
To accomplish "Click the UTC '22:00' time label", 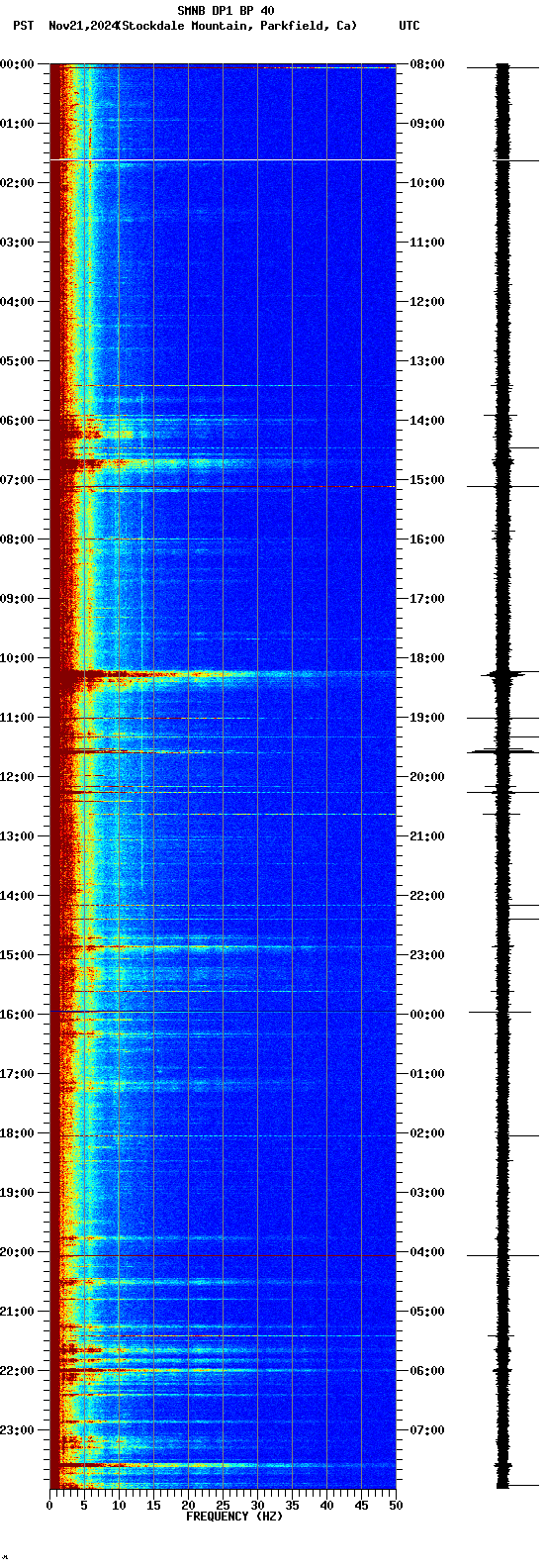I will pyautogui.click(x=427, y=896).
